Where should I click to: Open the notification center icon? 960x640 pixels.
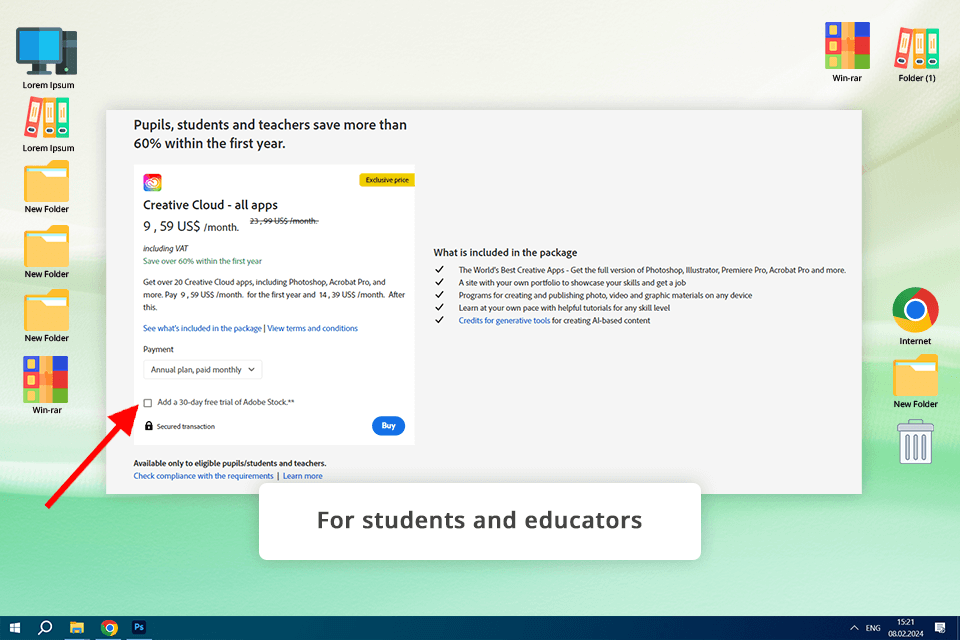940,628
